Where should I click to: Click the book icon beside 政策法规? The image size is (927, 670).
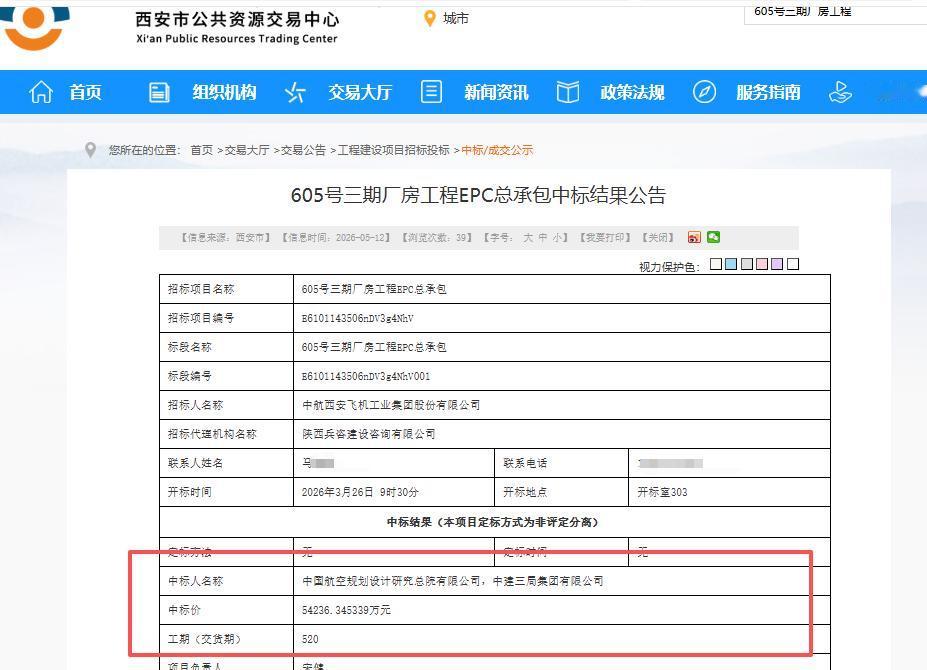(568, 92)
